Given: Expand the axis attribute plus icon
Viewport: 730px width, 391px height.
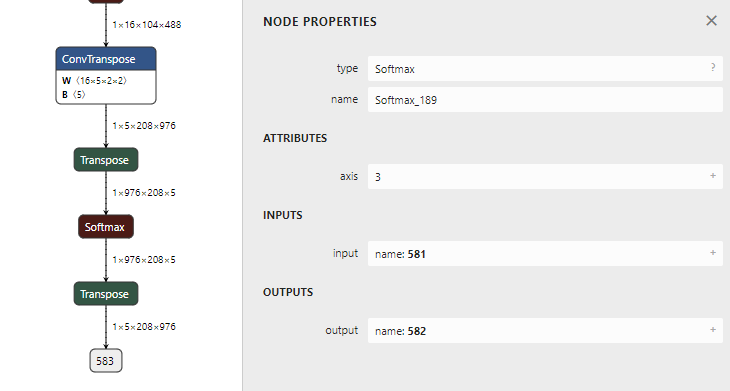Looking at the screenshot, I should pyautogui.click(x=713, y=175).
